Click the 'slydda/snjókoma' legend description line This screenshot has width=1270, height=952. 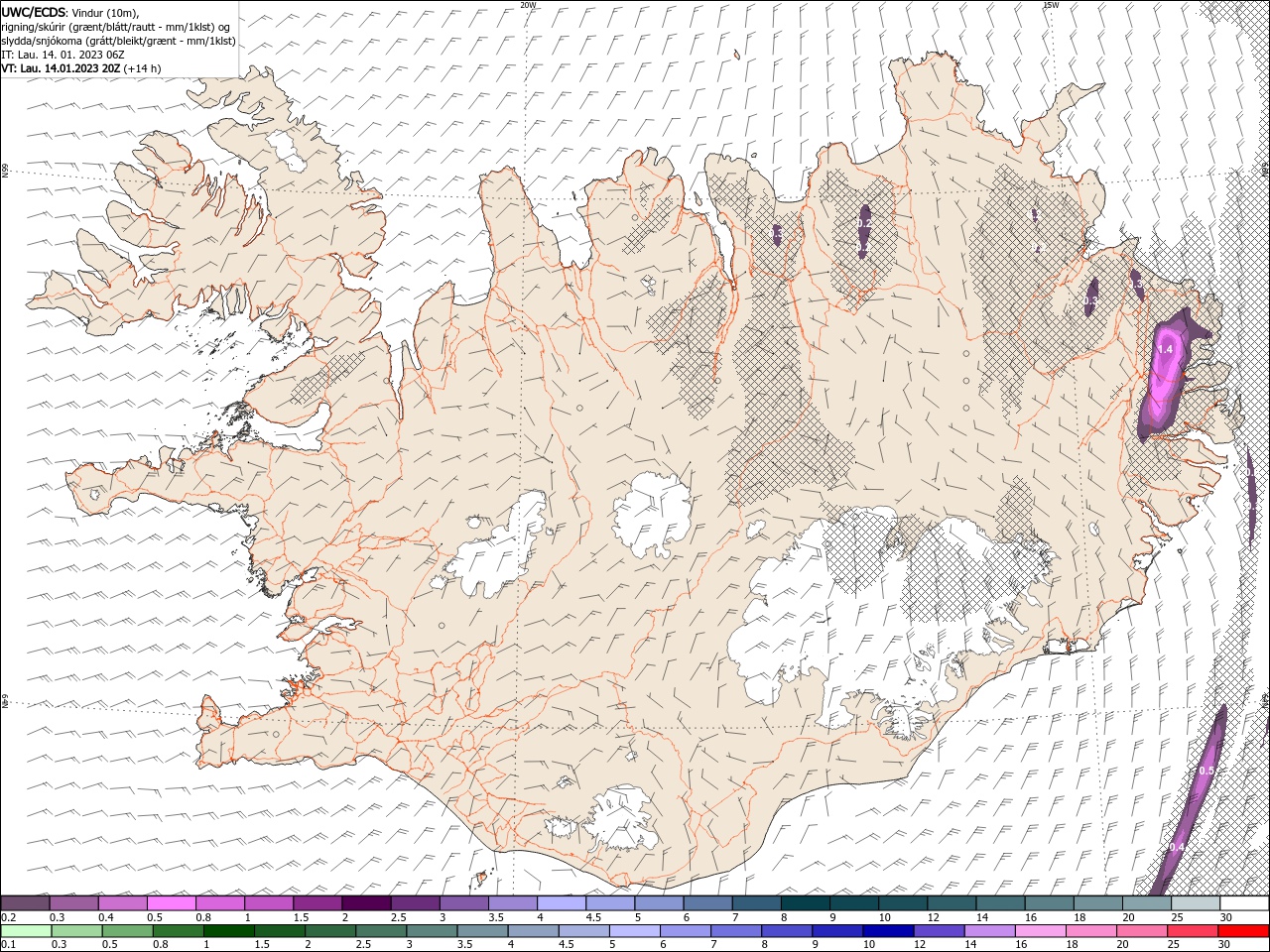coord(118,41)
